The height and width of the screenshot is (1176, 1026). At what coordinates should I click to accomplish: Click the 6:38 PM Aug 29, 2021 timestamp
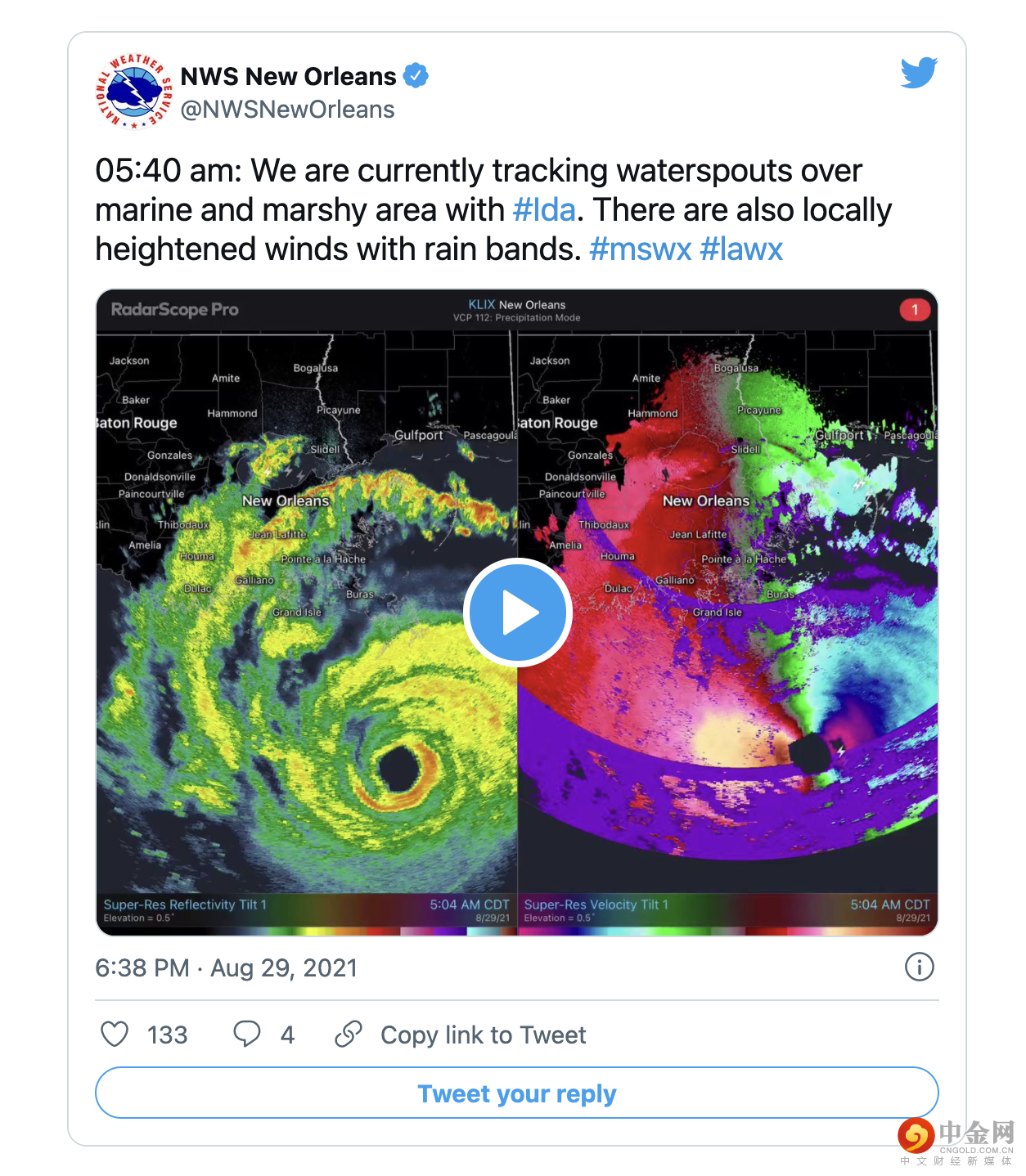[x=227, y=967]
